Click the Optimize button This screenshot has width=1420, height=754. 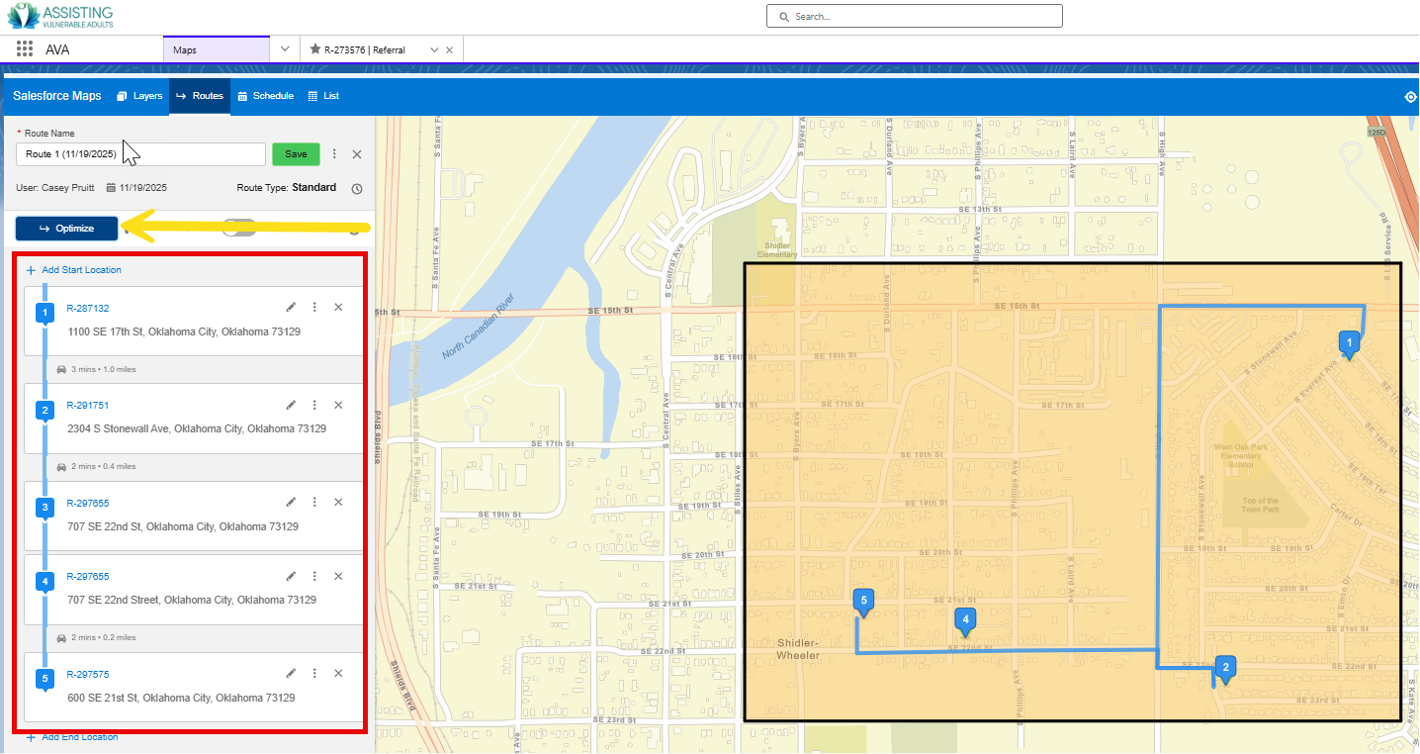(67, 228)
